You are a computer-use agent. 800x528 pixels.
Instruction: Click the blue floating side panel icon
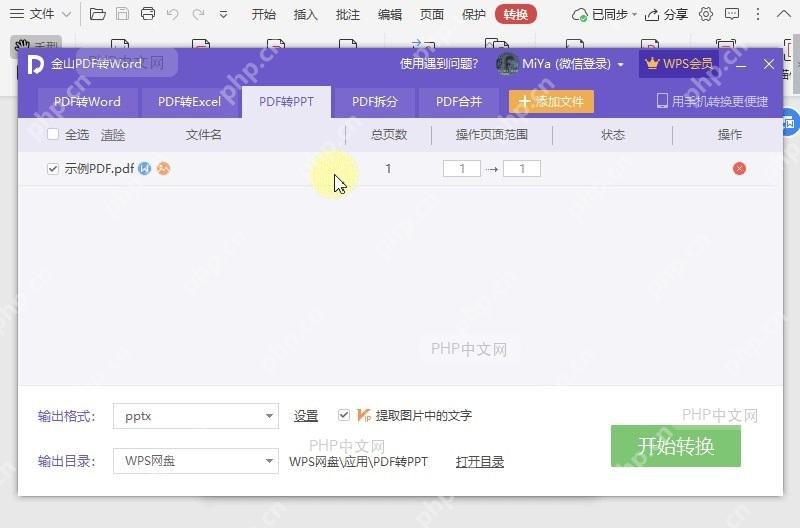(791, 122)
